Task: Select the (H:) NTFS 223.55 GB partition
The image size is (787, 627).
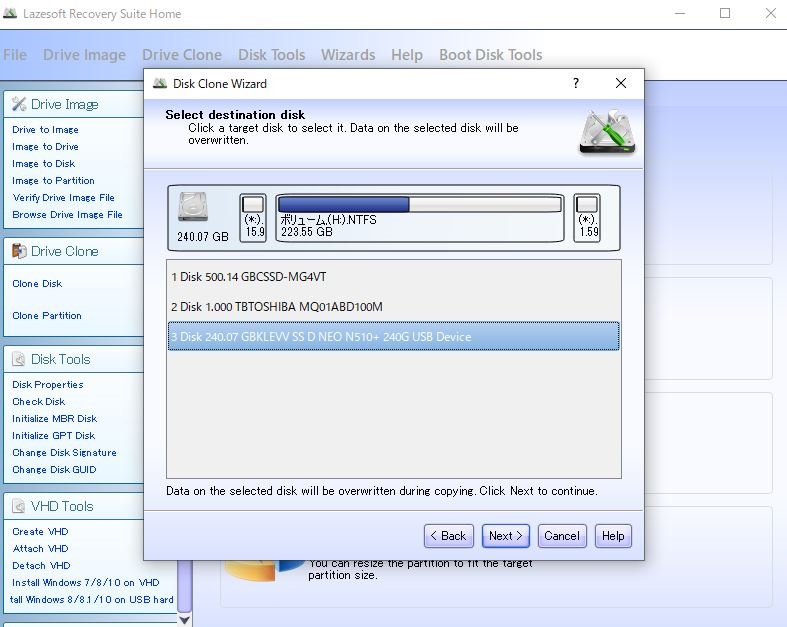Action: pos(420,218)
